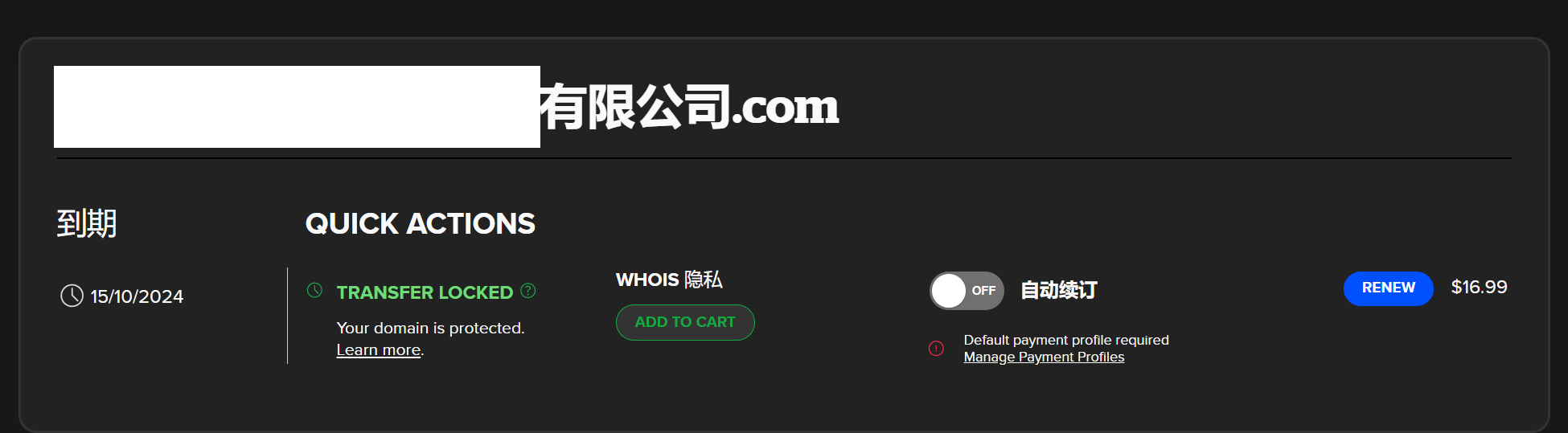Click the QUICK ACTIONS heading
Viewport: 1568px width, 433px height.
pos(420,223)
